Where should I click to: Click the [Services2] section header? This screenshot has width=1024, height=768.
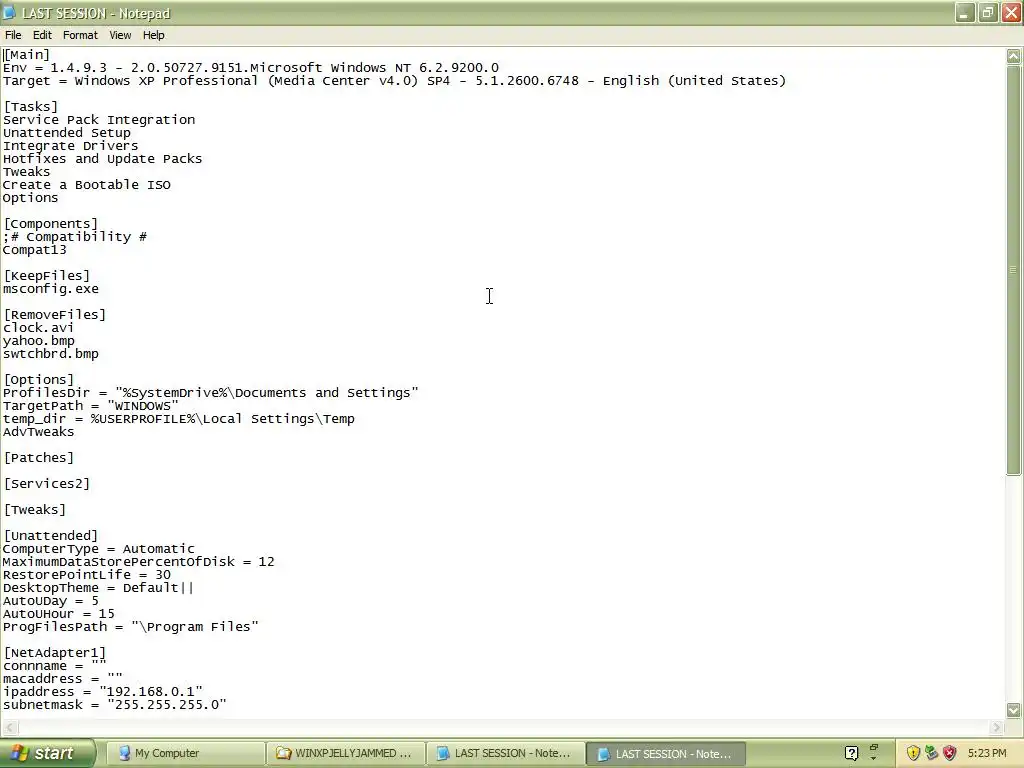click(47, 484)
